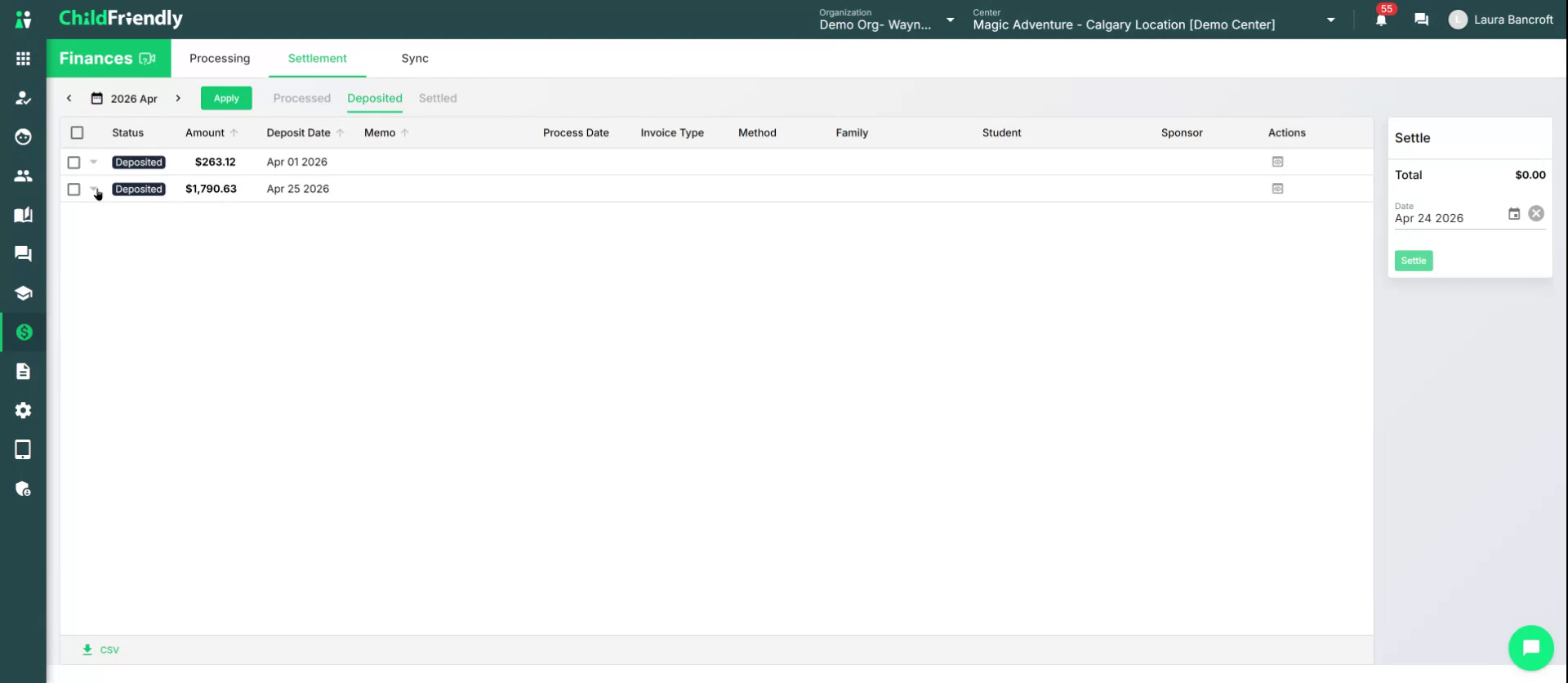Open the families group sidebar icon
The height and width of the screenshot is (683, 1568).
pos(23,176)
